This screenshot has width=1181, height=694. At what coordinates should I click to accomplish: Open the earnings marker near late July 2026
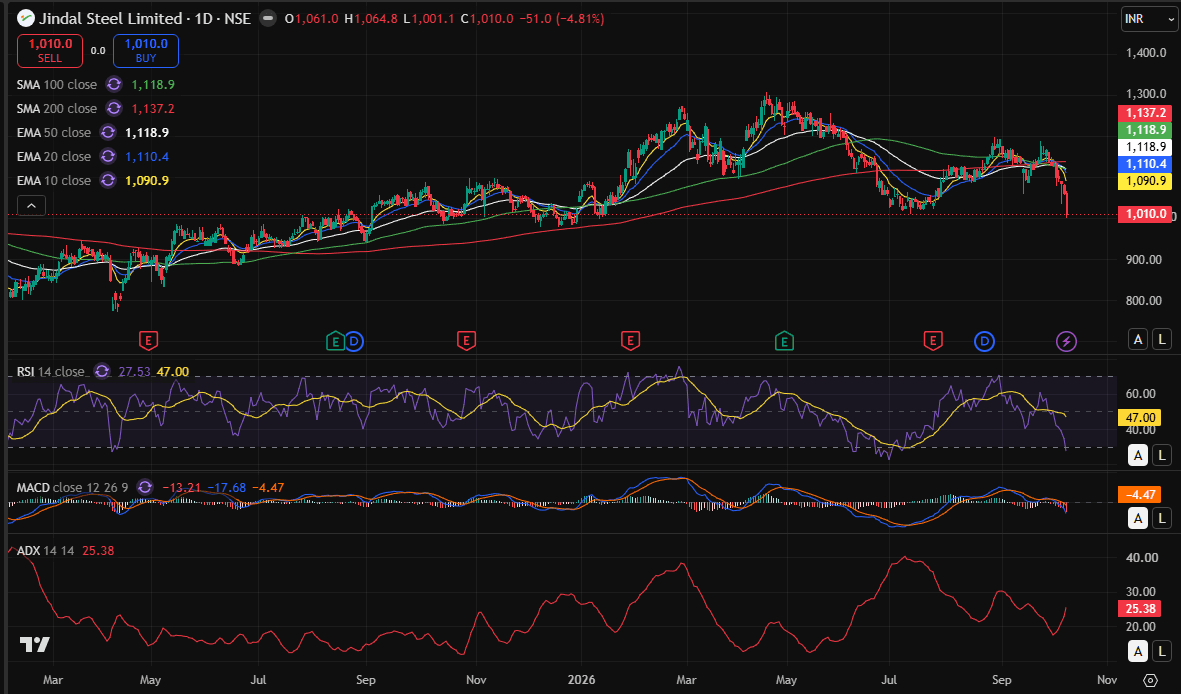[933, 341]
